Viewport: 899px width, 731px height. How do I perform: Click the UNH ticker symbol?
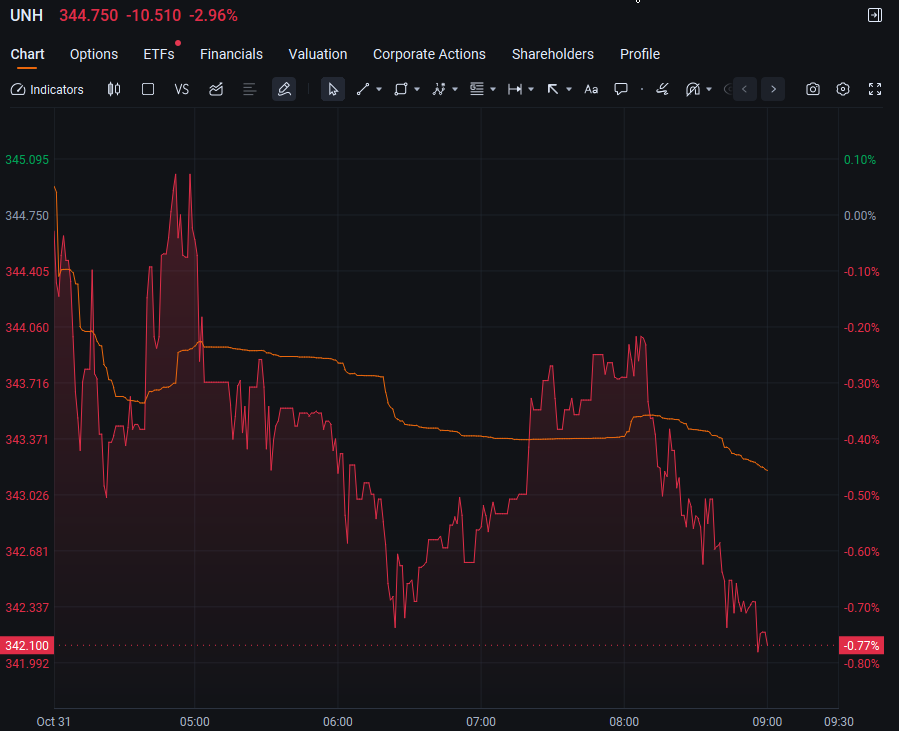click(x=26, y=15)
